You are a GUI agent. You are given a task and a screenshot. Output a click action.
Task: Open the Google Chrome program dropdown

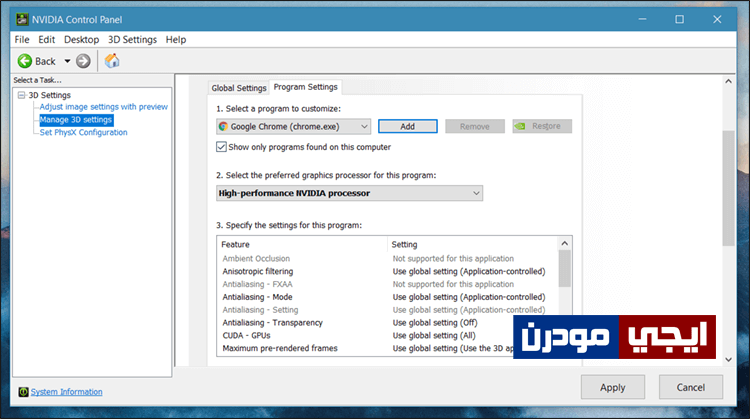point(294,126)
